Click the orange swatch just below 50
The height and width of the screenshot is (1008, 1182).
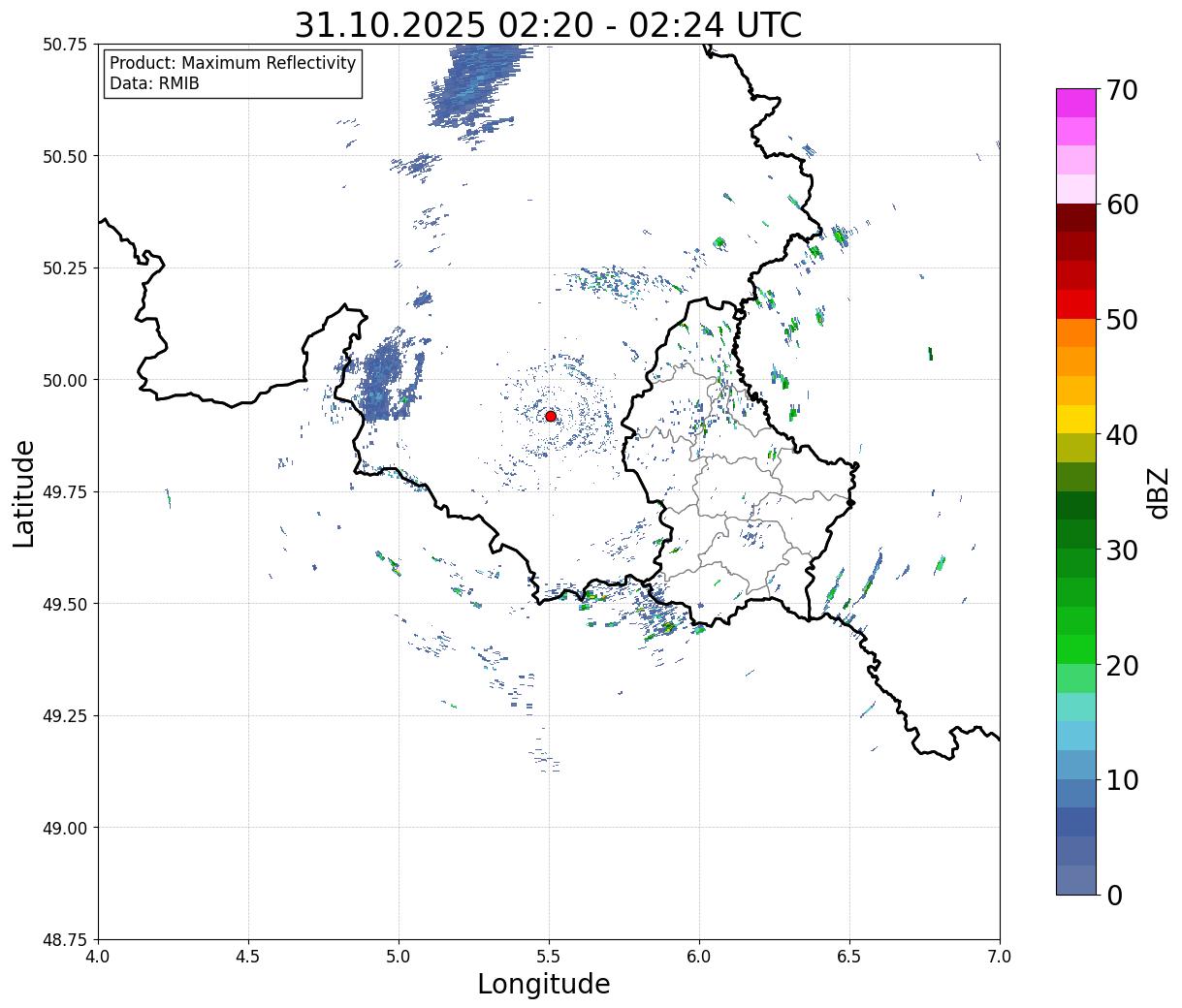click(1076, 332)
